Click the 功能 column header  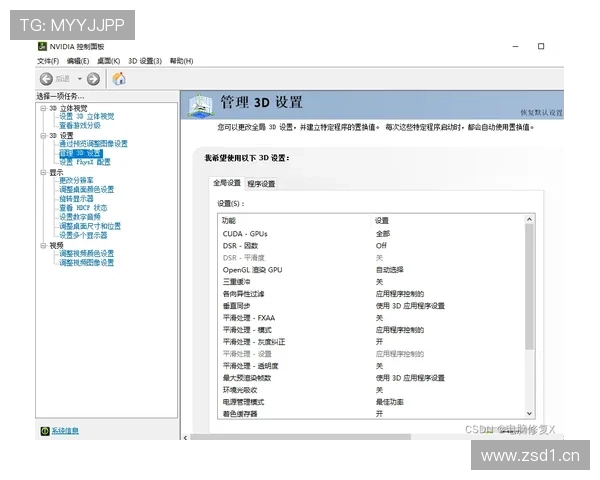[x=295, y=221]
